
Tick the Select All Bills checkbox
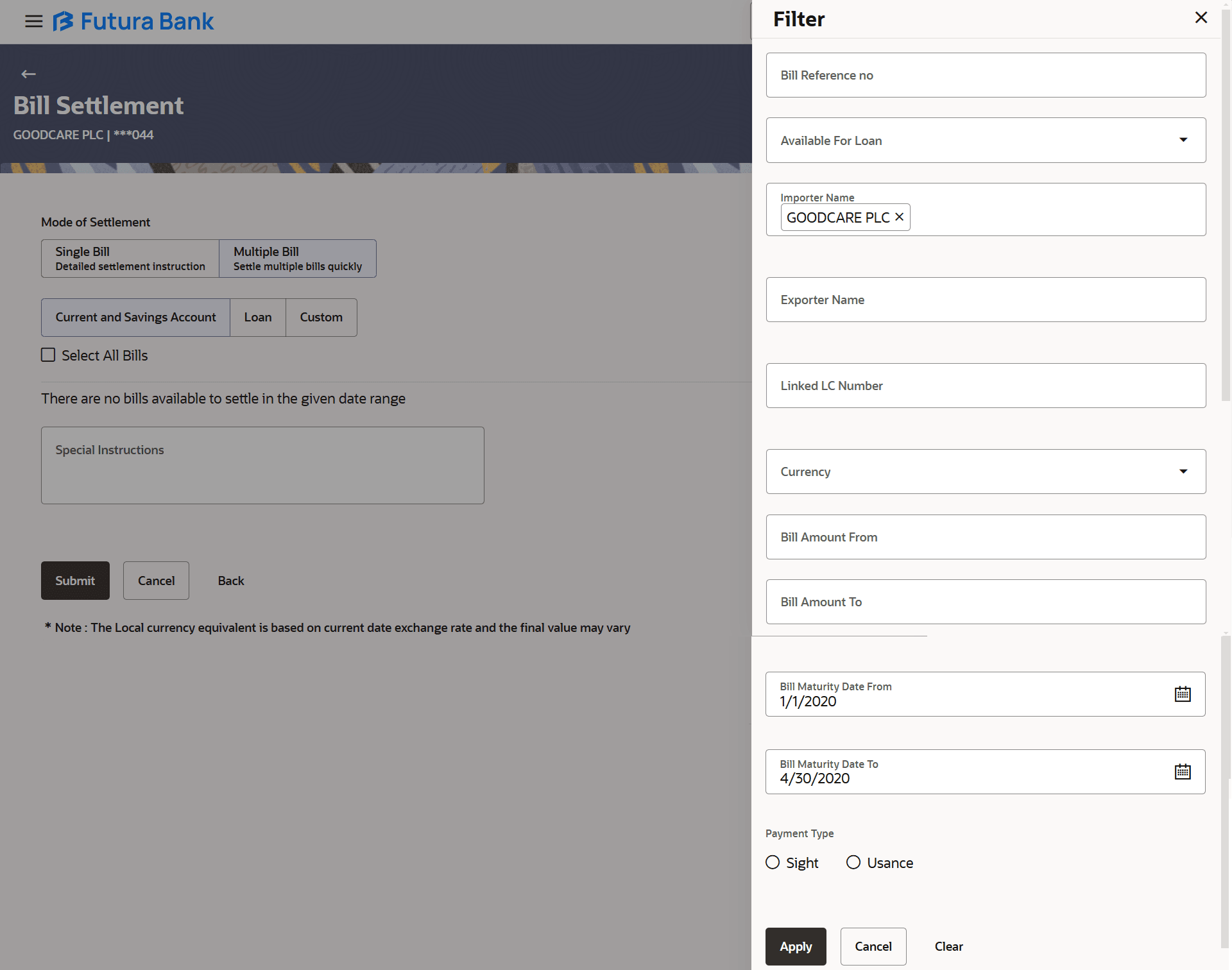48,355
